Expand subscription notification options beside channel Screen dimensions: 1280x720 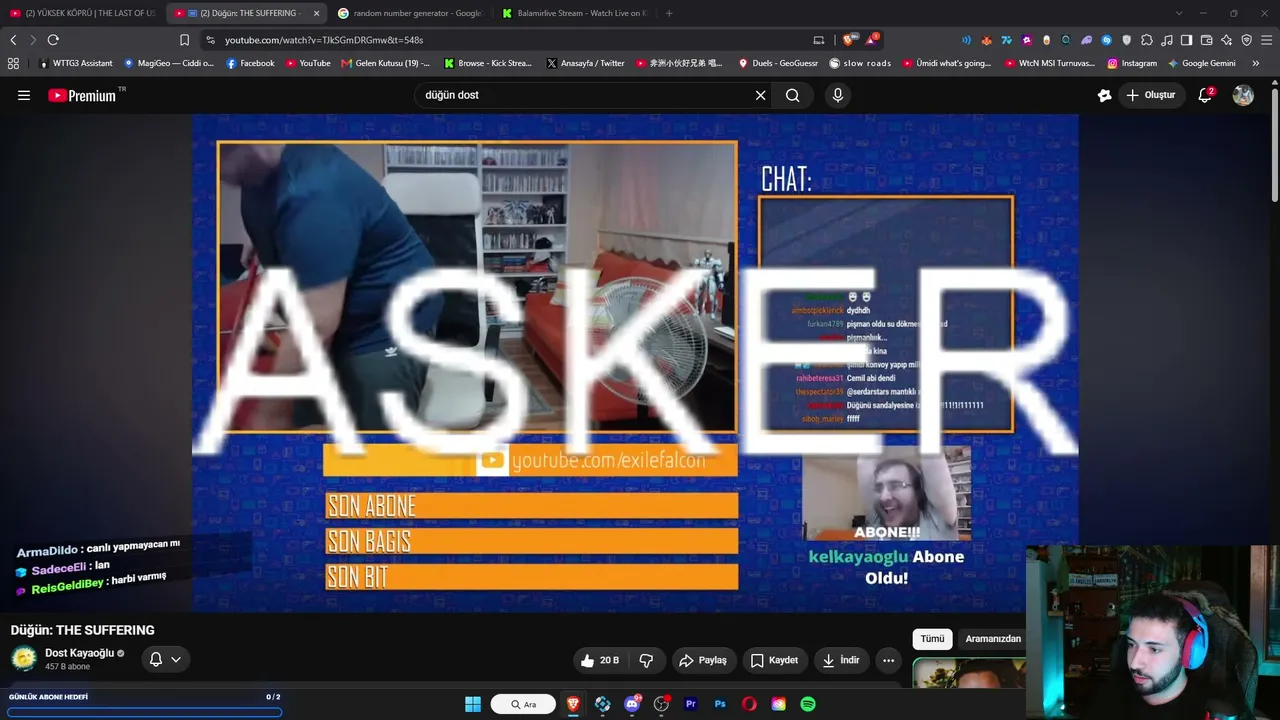coord(165,659)
